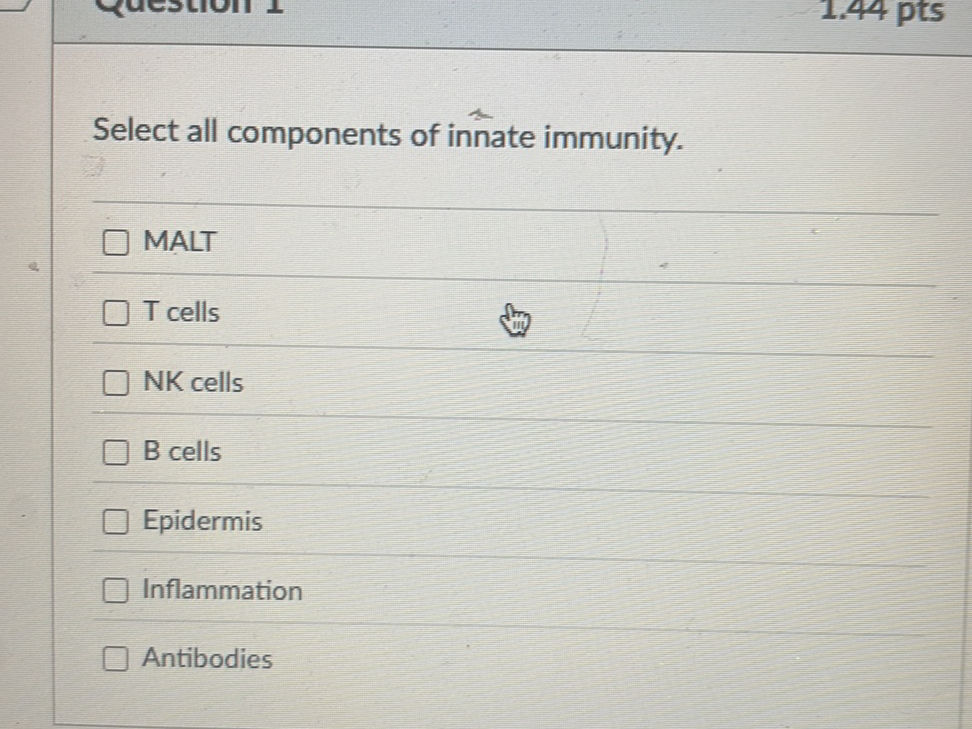
Task: Check the Epidermis answer checkbox
Action: (x=115, y=520)
